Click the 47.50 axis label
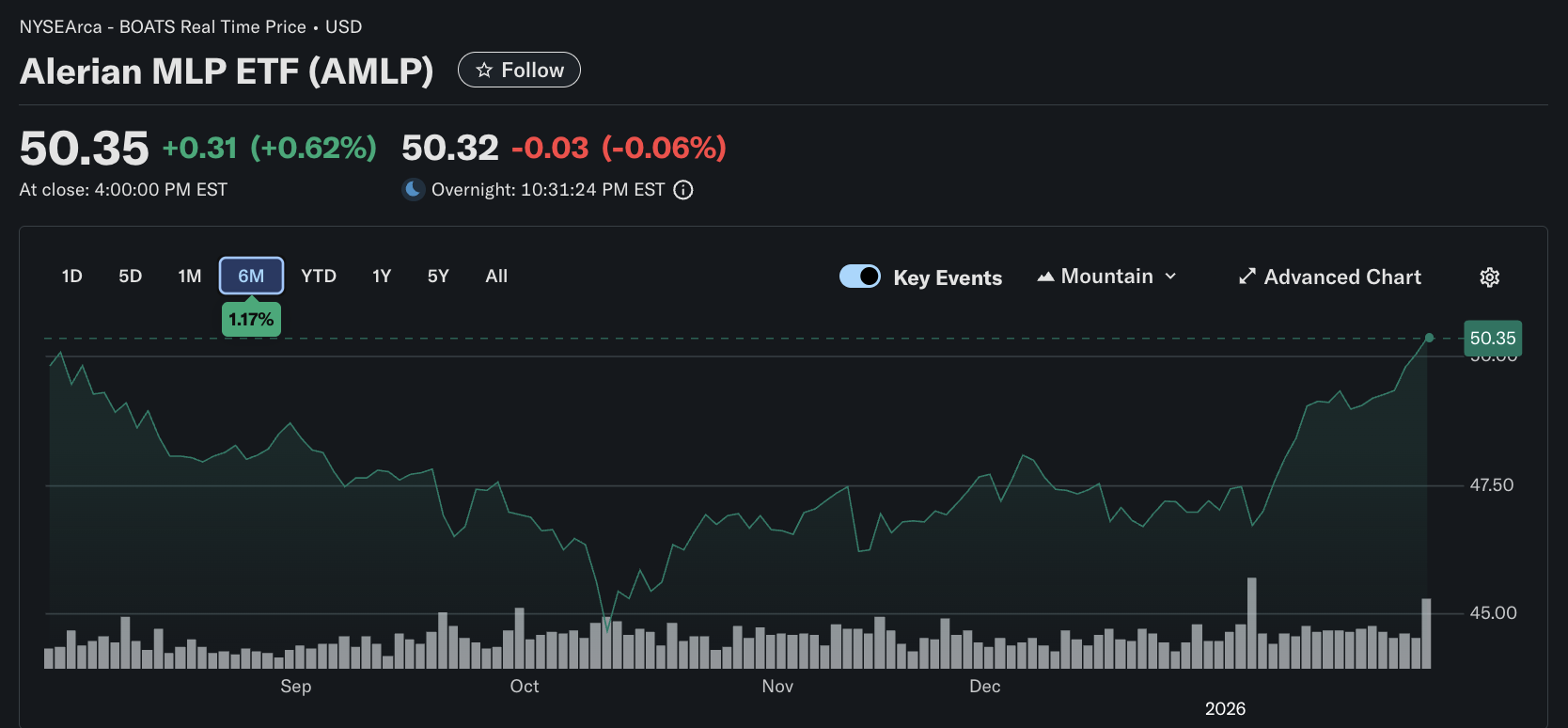 (x=1492, y=485)
